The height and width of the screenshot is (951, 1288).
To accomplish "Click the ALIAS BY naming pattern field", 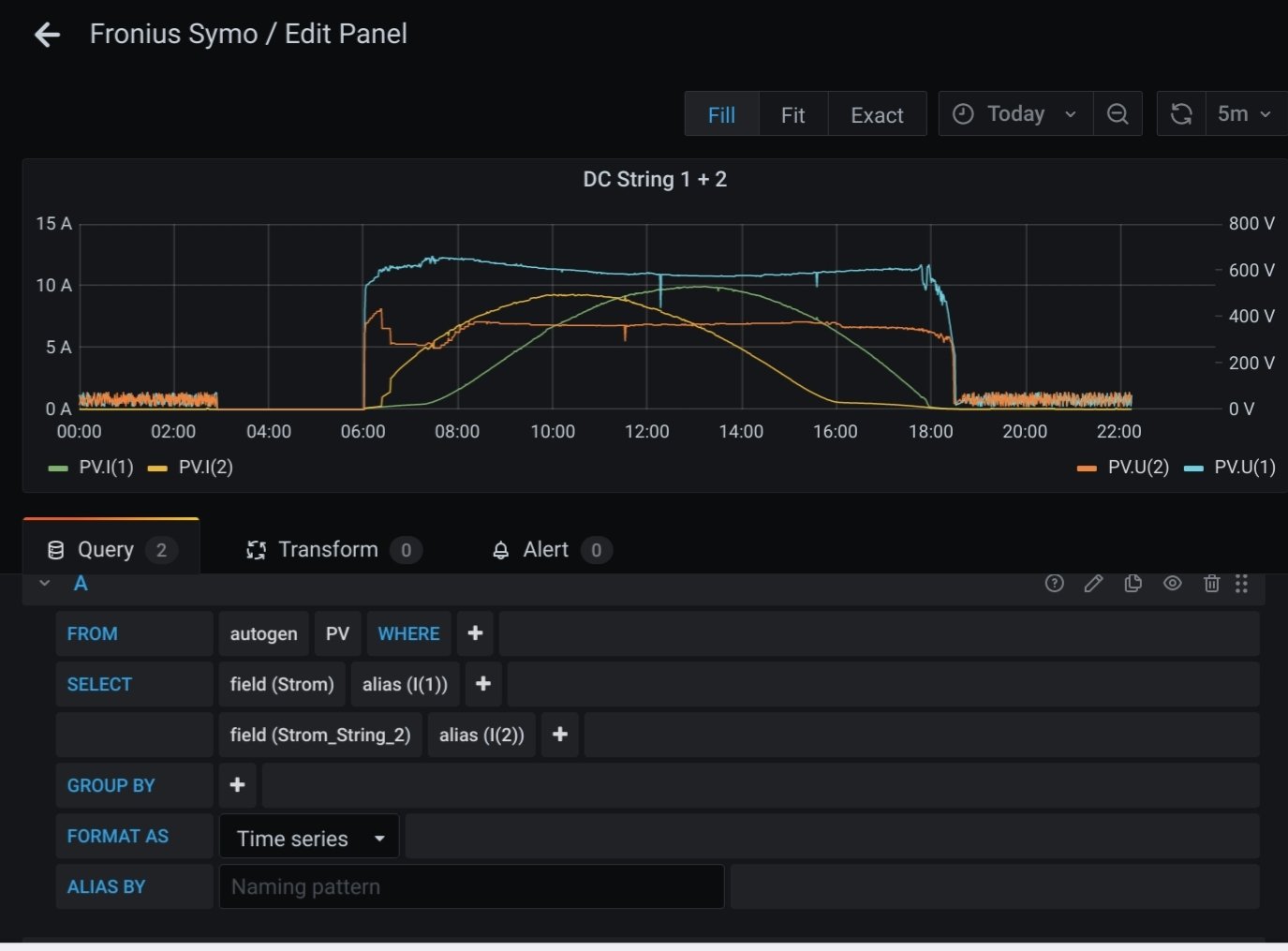I will click(471, 886).
